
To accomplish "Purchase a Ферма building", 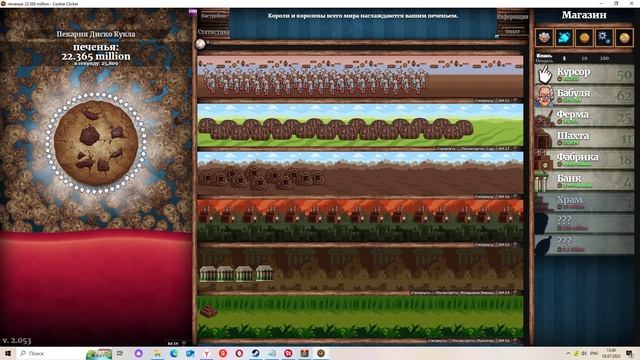I will (x=584, y=117).
